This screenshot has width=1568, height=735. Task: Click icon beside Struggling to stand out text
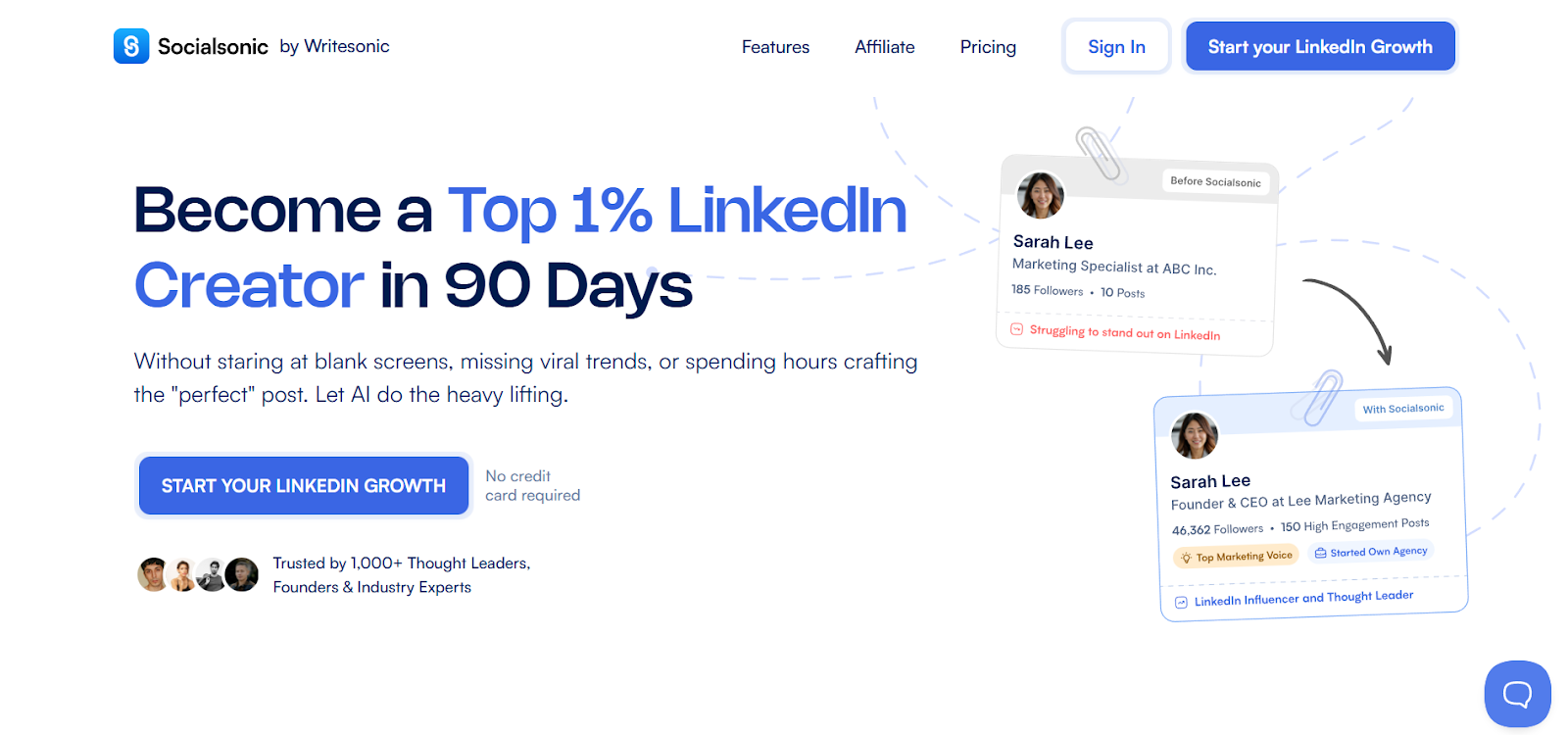(x=1017, y=329)
